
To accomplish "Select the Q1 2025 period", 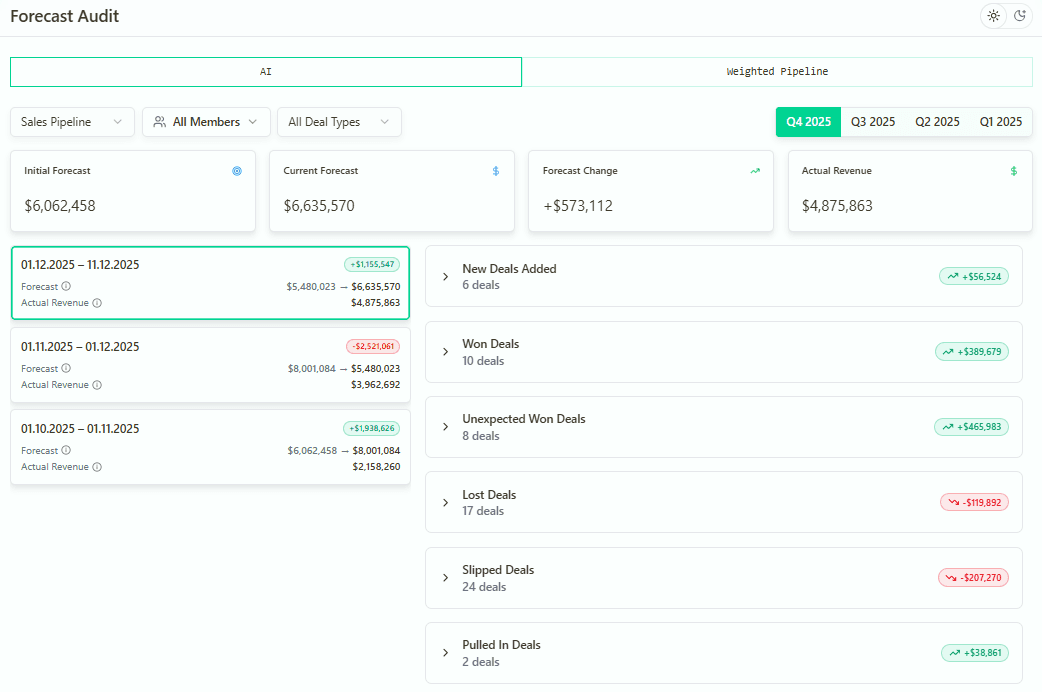I will pyautogui.click(x=1000, y=121).
